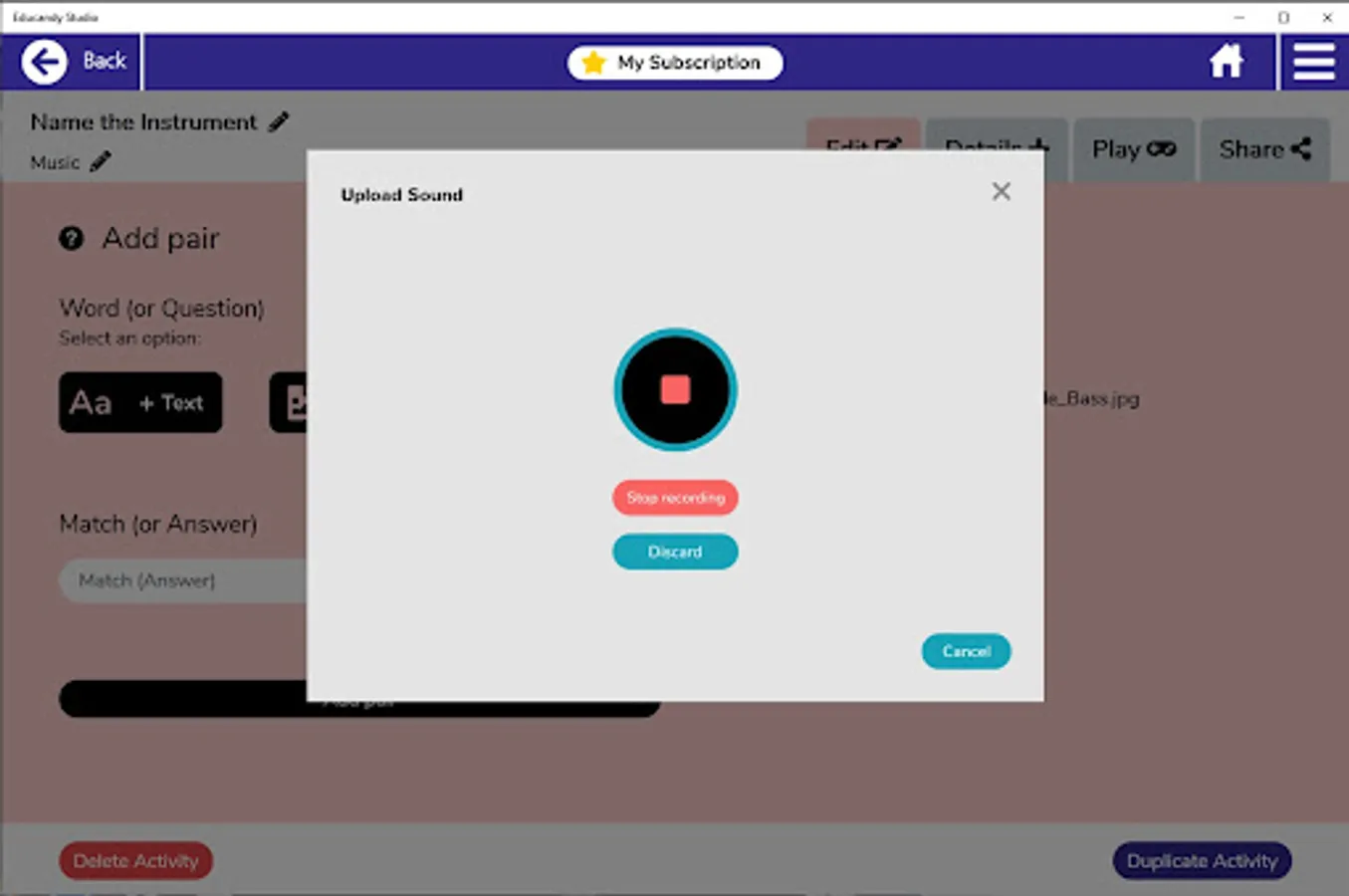Screen dimensions: 1349x896
Task: Focus the Match (Answer) input field
Action: pyautogui.click(x=183, y=580)
